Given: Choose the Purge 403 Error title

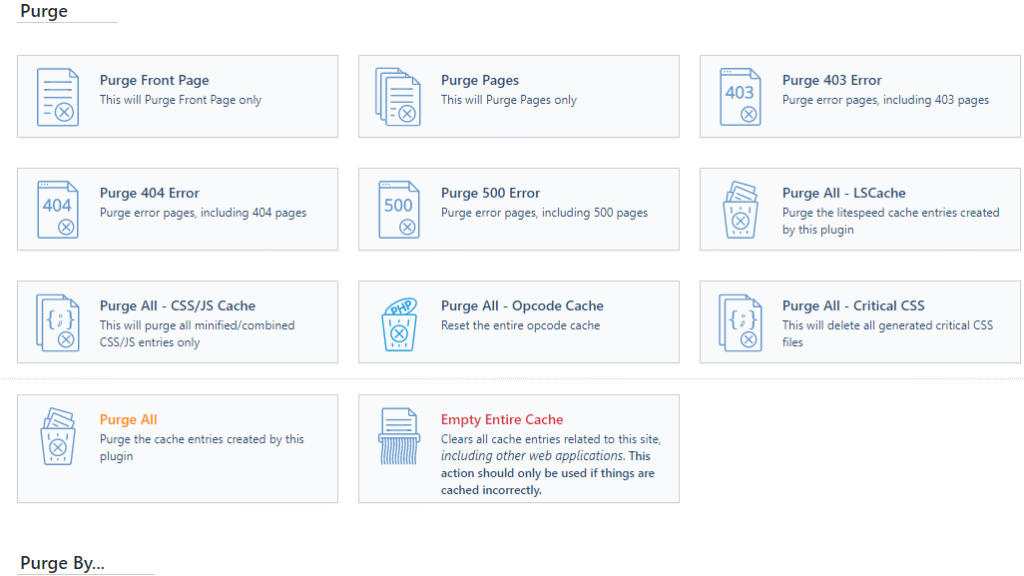Looking at the screenshot, I should click(x=831, y=80).
